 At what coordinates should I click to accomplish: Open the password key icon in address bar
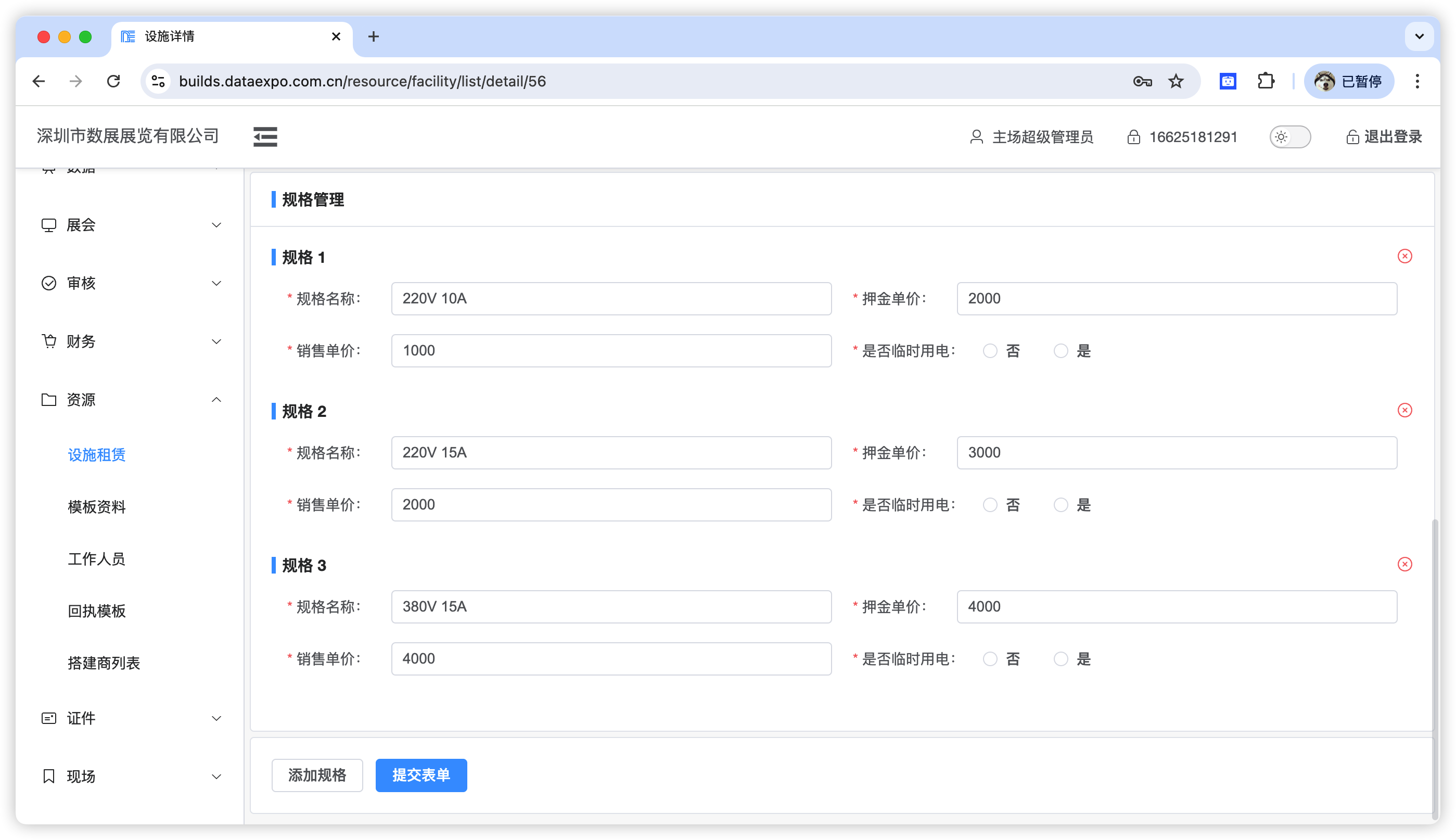click(x=1142, y=81)
